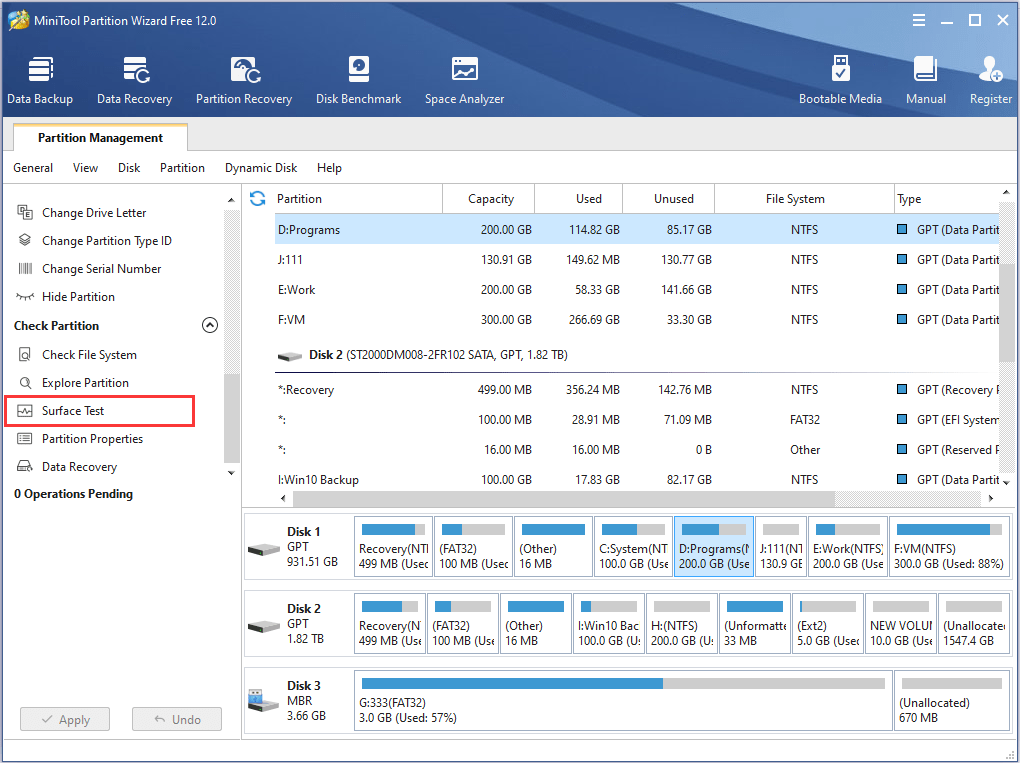Open the Disk menu
This screenshot has width=1020, height=763.
click(128, 167)
